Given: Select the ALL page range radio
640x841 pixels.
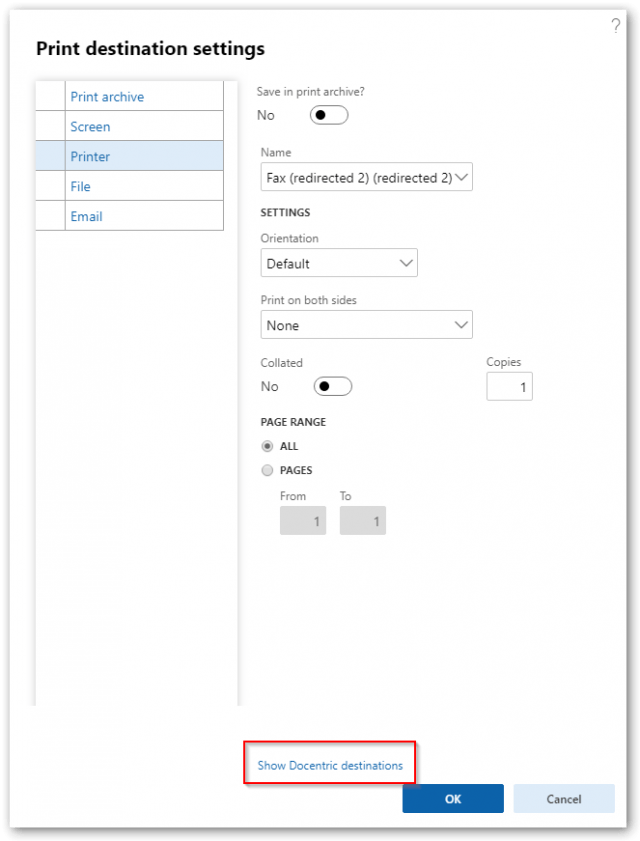Looking at the screenshot, I should point(267,446).
